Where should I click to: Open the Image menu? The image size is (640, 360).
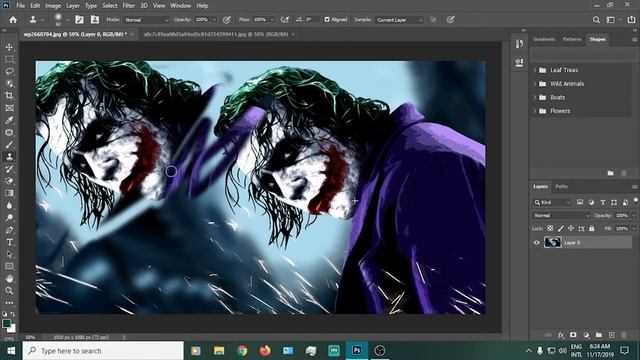[x=53, y=6]
